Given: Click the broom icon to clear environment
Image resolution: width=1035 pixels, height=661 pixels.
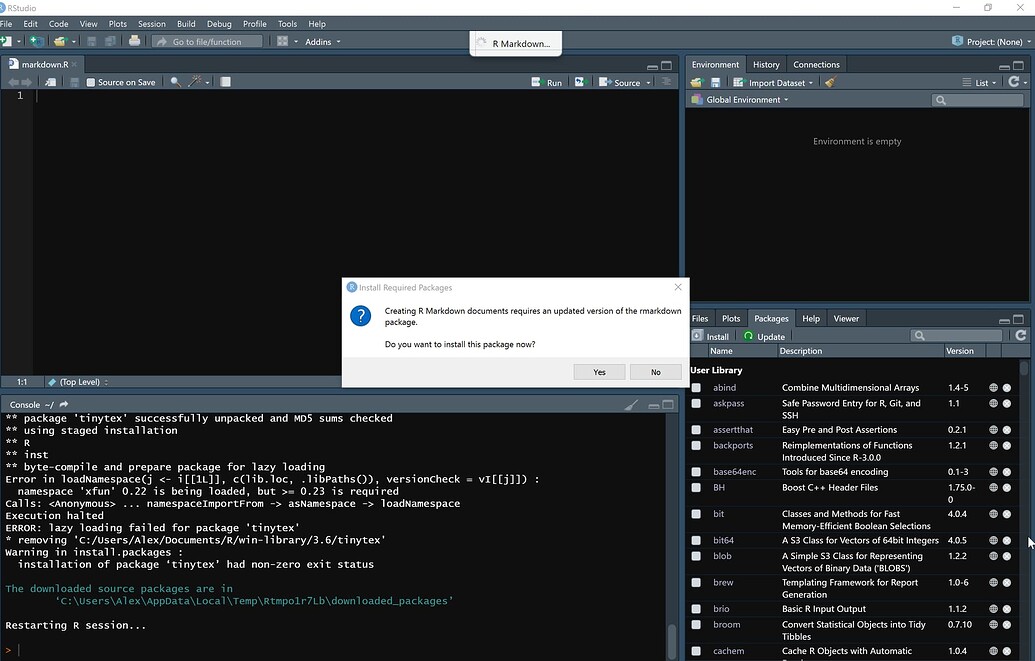Looking at the screenshot, I should pyautogui.click(x=830, y=83).
